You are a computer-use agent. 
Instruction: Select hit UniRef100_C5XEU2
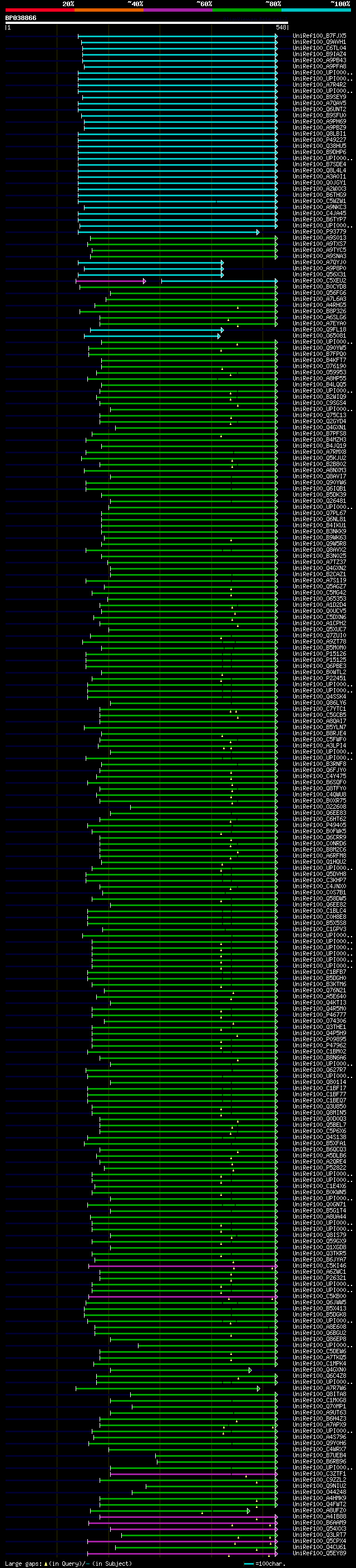tap(319, 281)
